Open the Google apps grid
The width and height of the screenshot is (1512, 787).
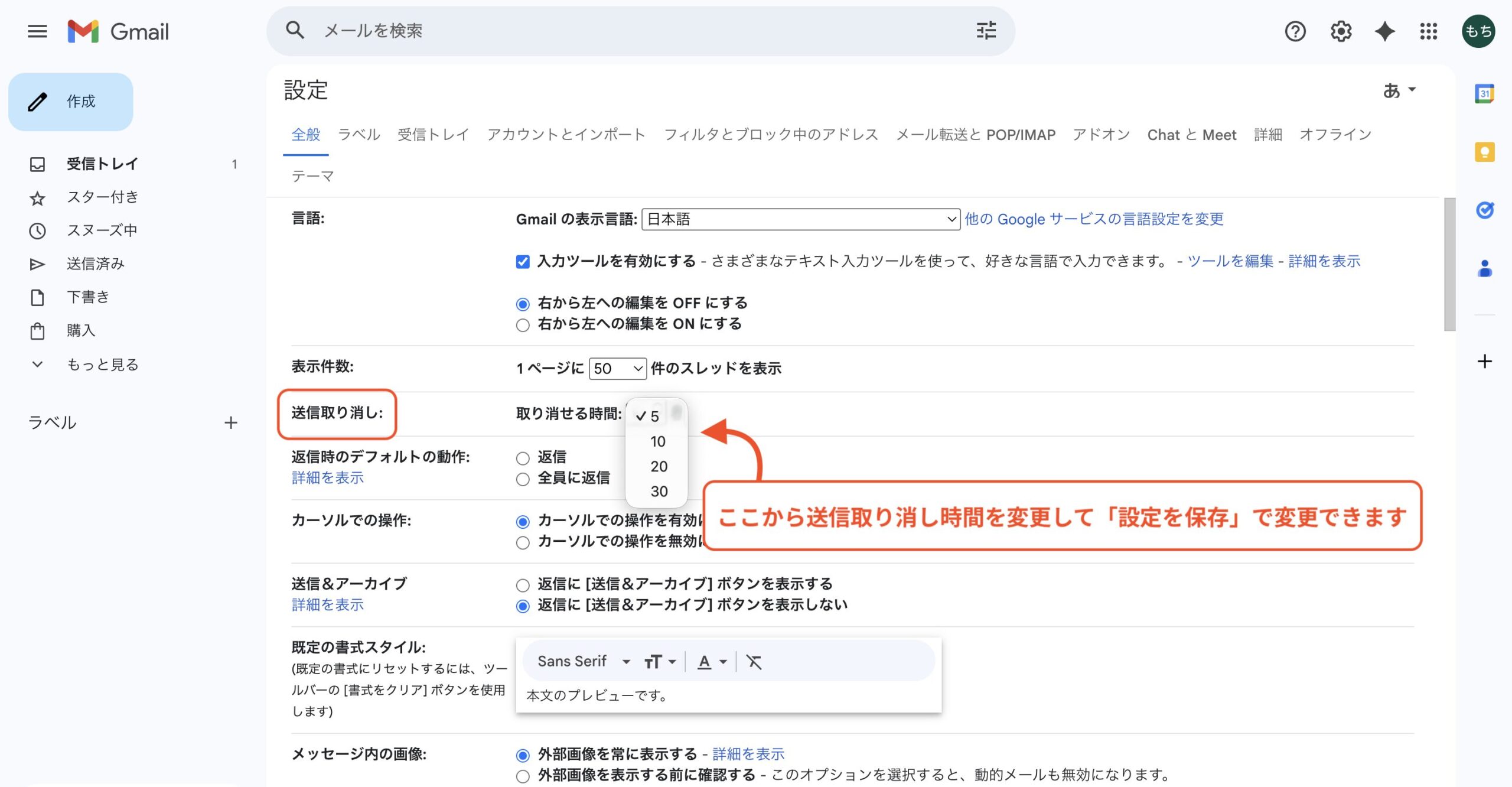1428,31
